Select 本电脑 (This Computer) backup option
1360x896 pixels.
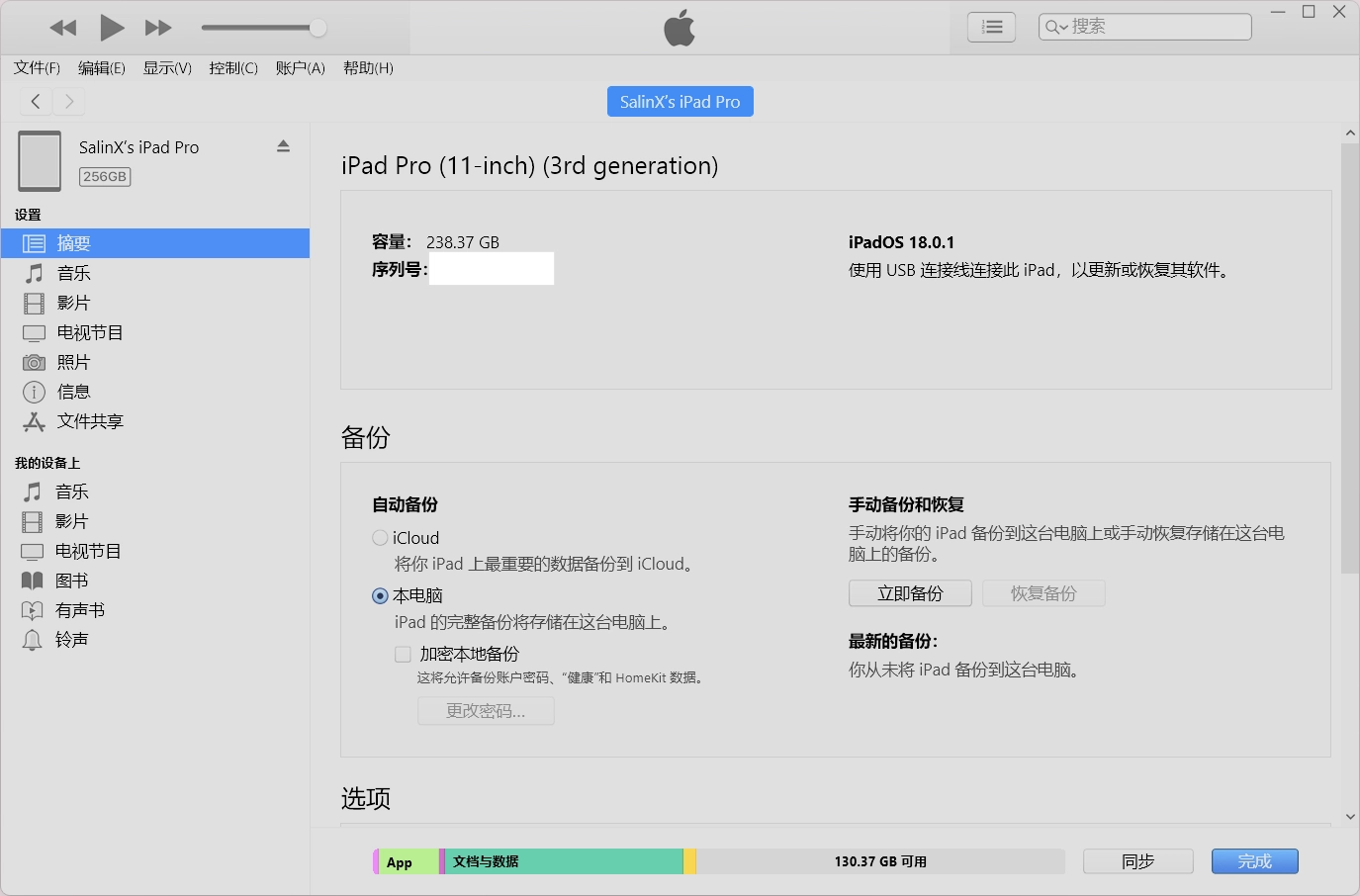(x=380, y=595)
